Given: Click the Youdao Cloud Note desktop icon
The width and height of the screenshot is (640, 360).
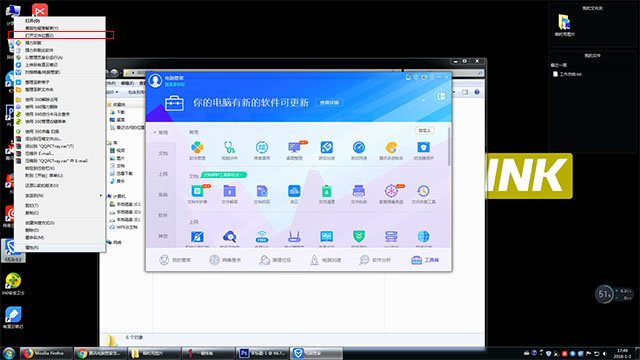Looking at the screenshot, I should pos(13,318).
